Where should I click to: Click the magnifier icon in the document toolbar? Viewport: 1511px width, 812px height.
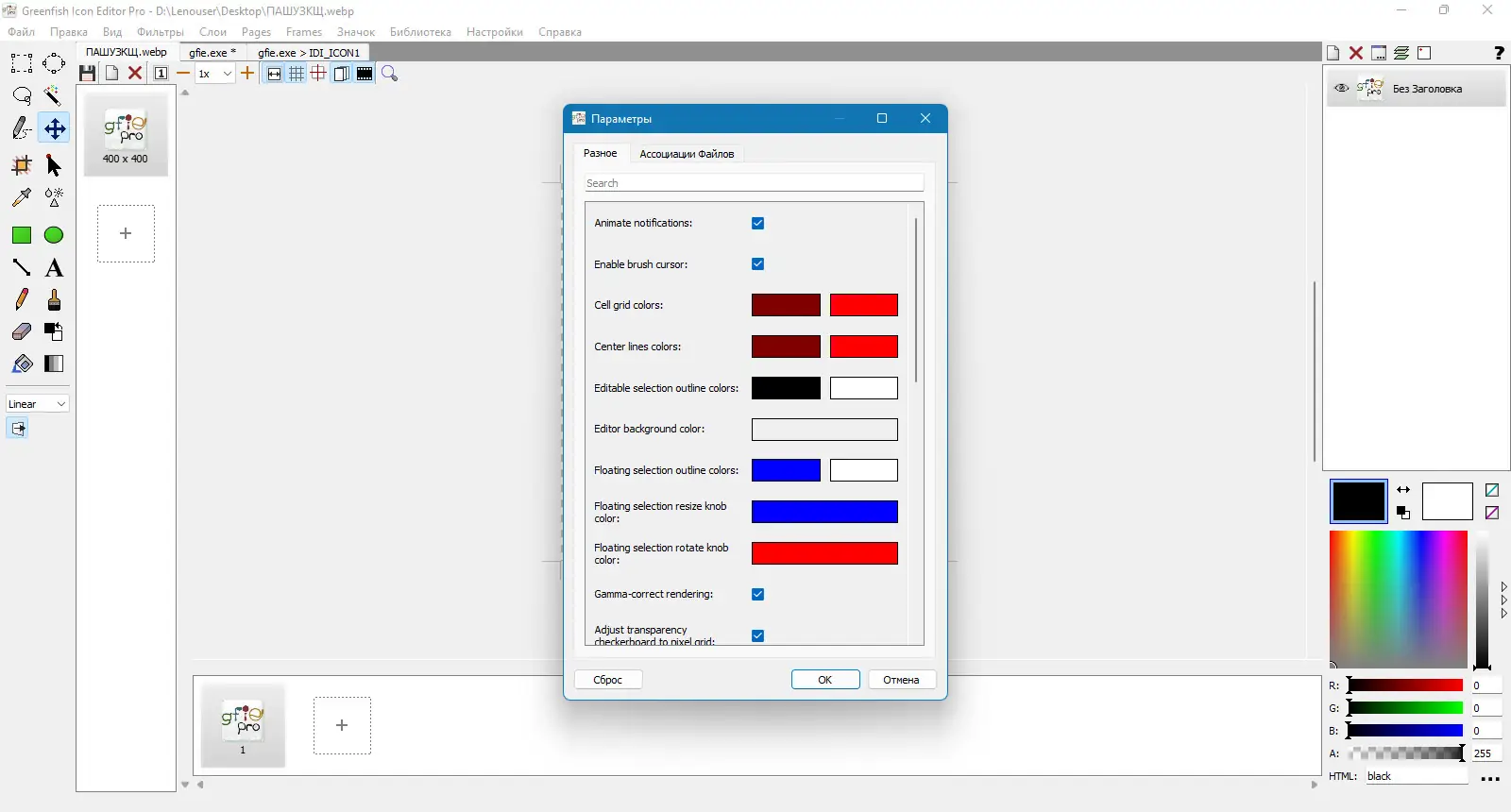389,74
